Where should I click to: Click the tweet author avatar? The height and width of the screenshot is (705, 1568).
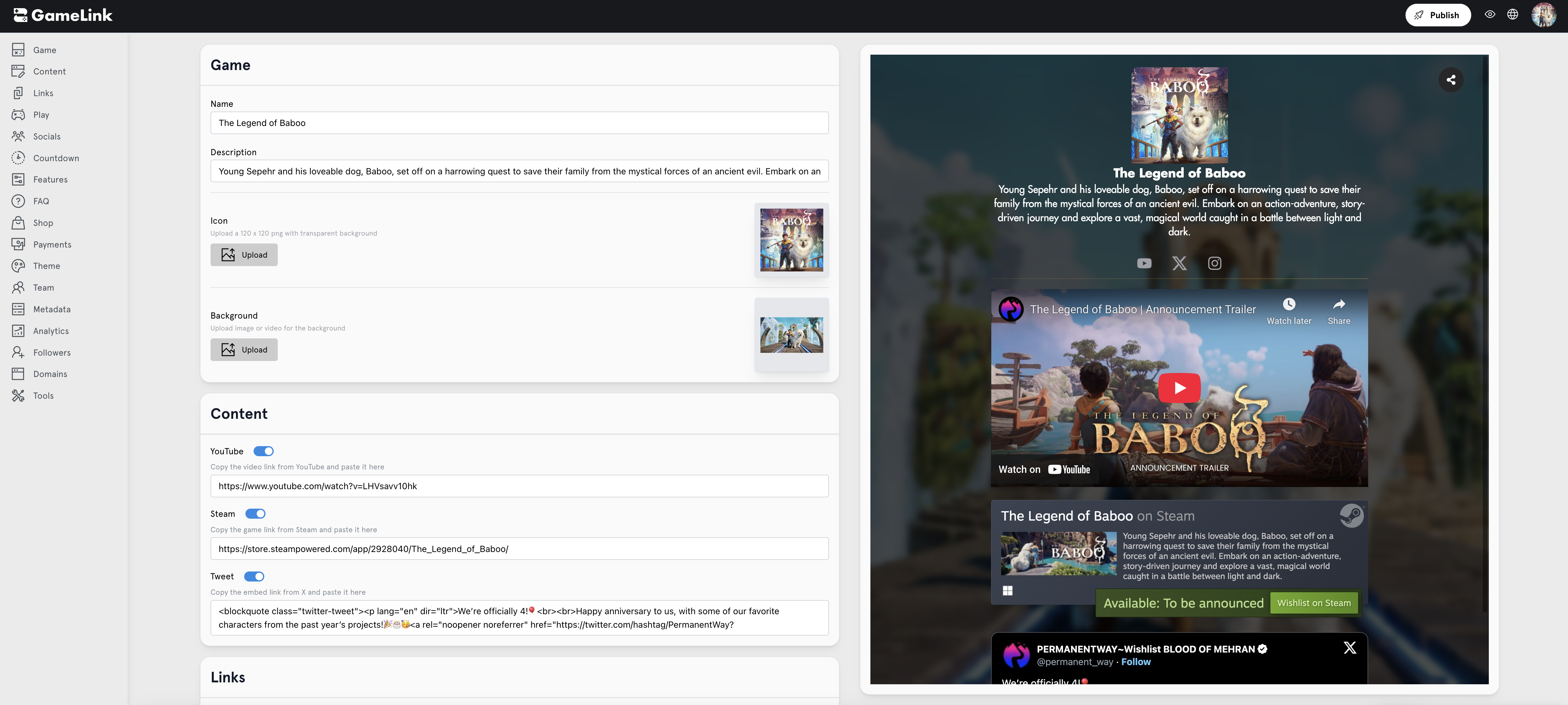click(x=1016, y=655)
